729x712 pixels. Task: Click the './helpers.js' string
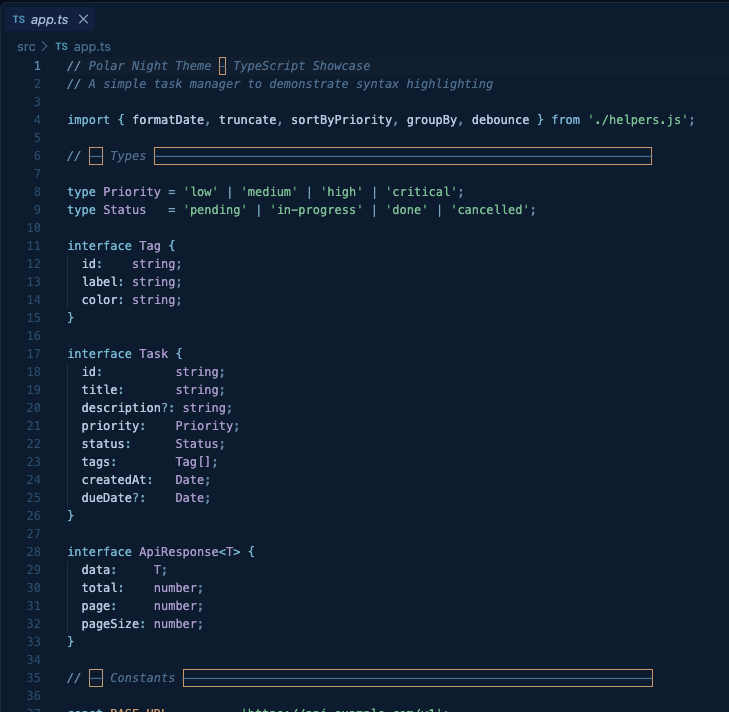tap(638, 120)
